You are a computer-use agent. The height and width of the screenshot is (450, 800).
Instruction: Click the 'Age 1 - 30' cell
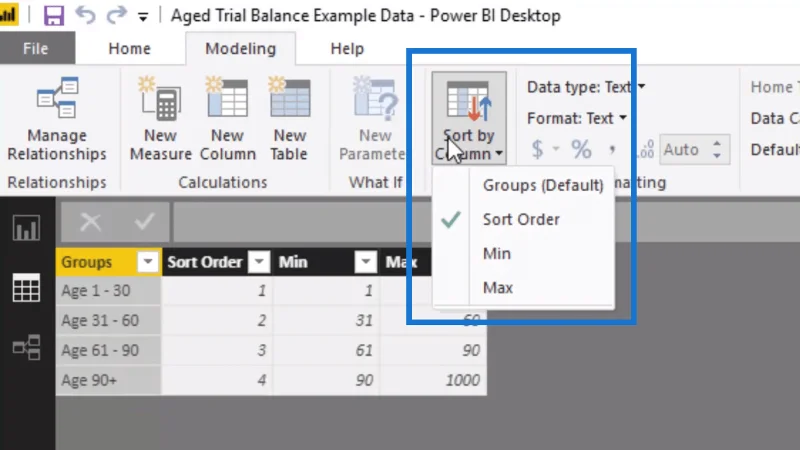[x=109, y=291]
